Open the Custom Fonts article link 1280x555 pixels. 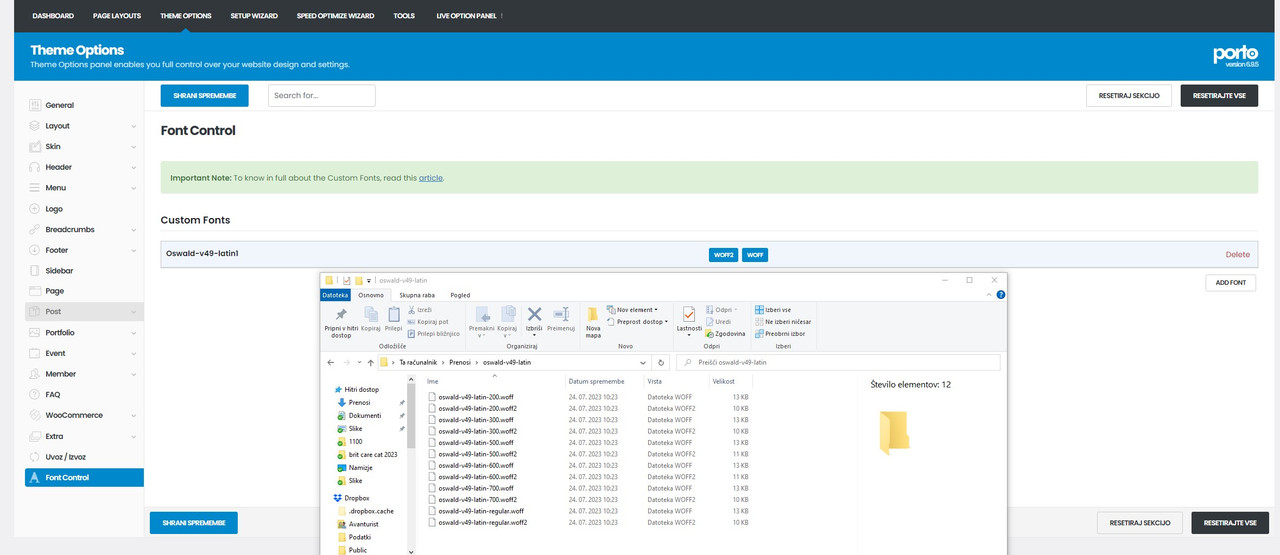coord(430,177)
